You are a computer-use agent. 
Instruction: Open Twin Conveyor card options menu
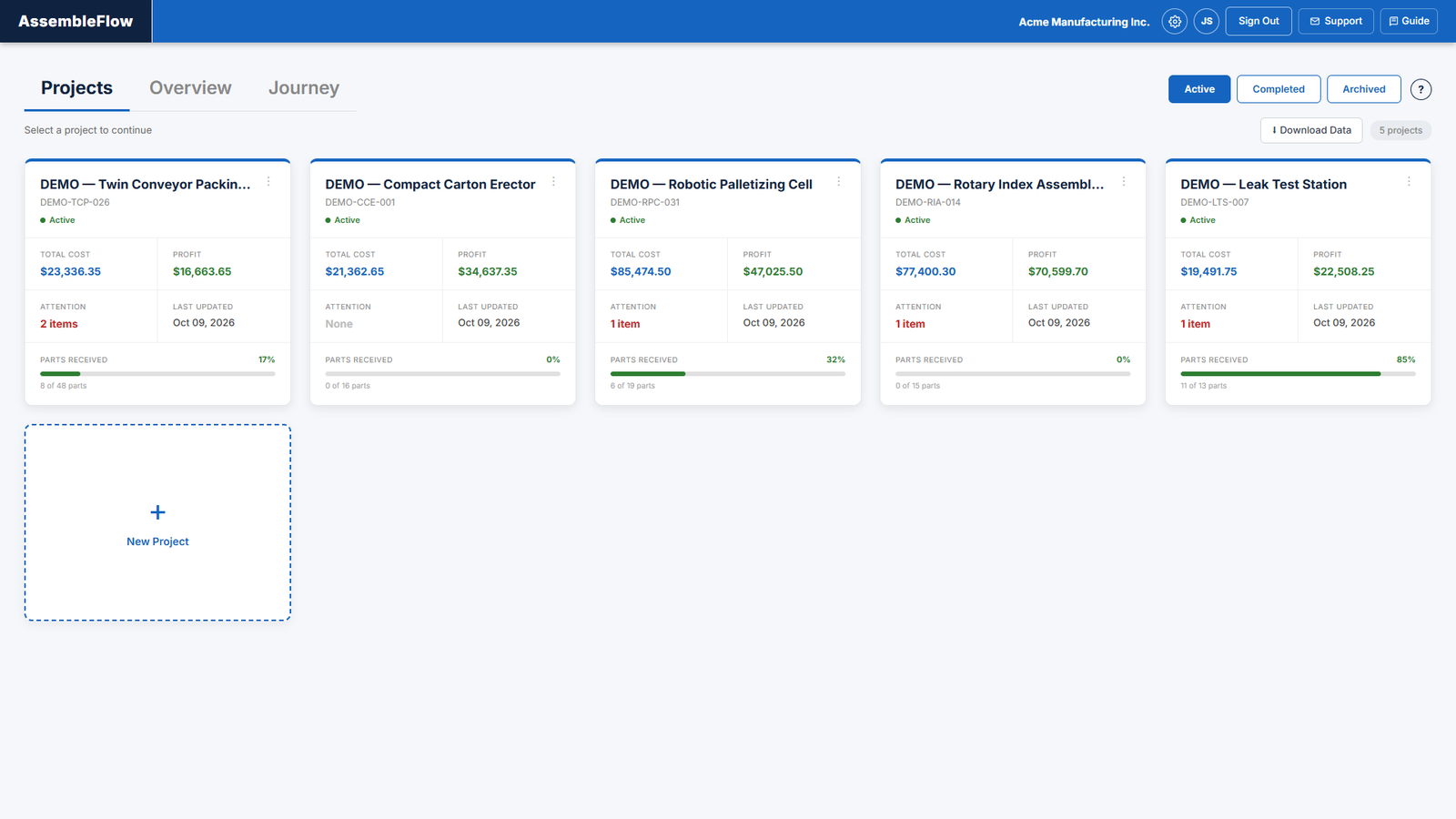tap(268, 182)
